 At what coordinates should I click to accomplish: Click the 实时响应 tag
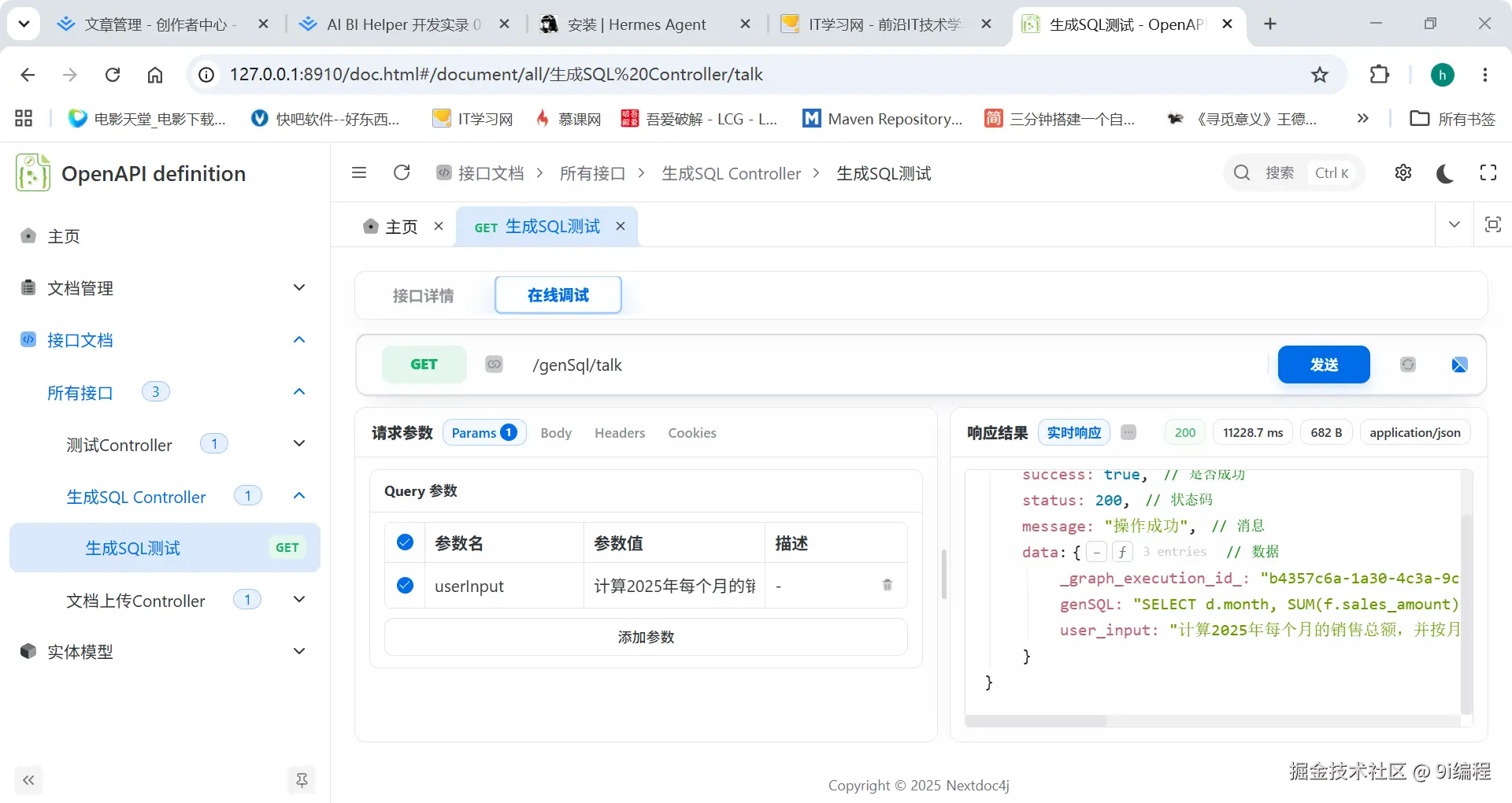tap(1074, 432)
